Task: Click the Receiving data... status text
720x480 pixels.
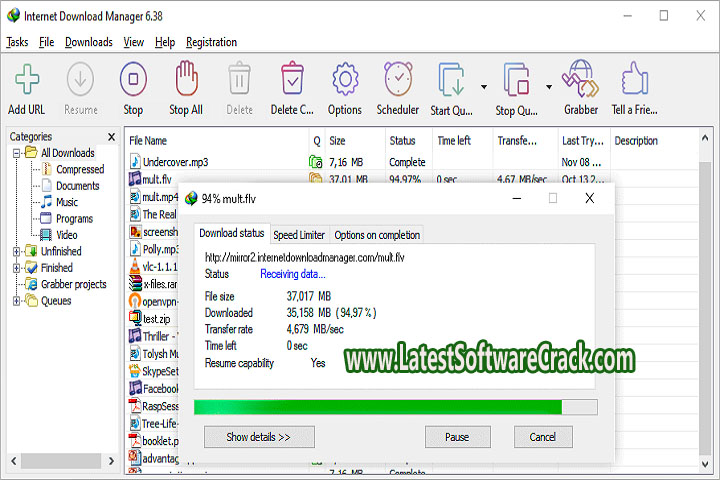Action: click(x=293, y=274)
